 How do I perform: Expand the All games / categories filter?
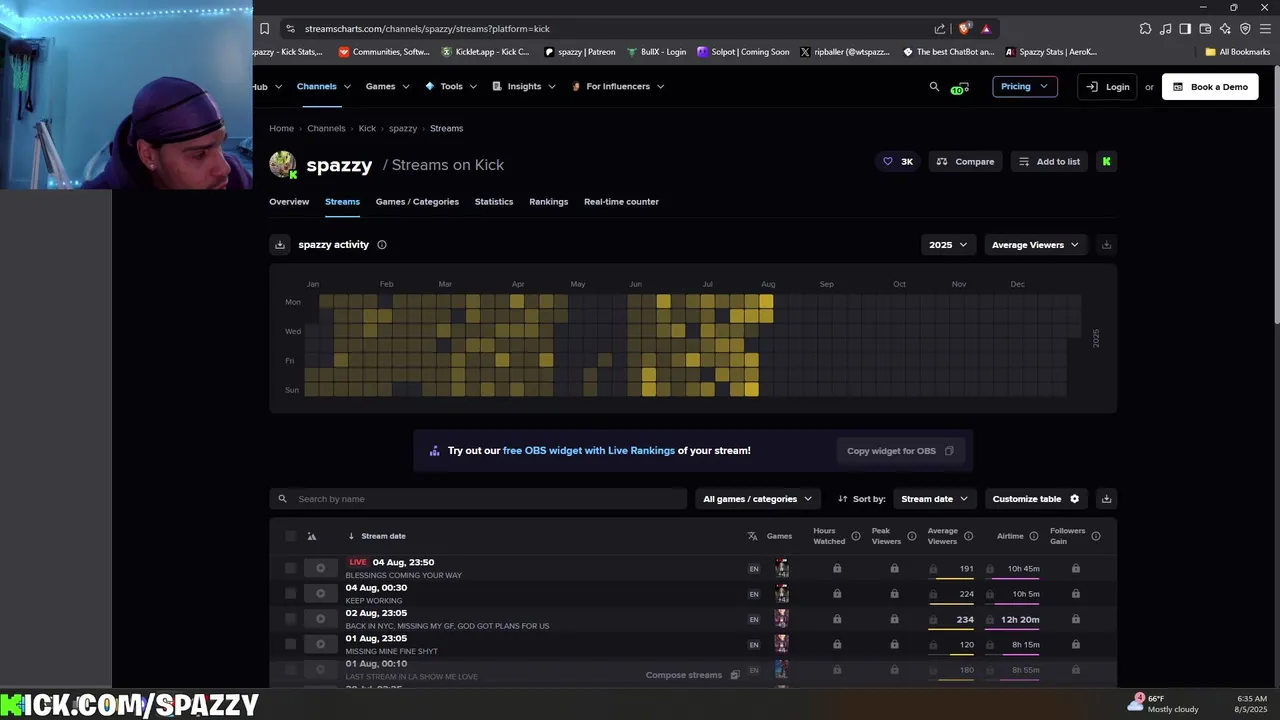757,499
